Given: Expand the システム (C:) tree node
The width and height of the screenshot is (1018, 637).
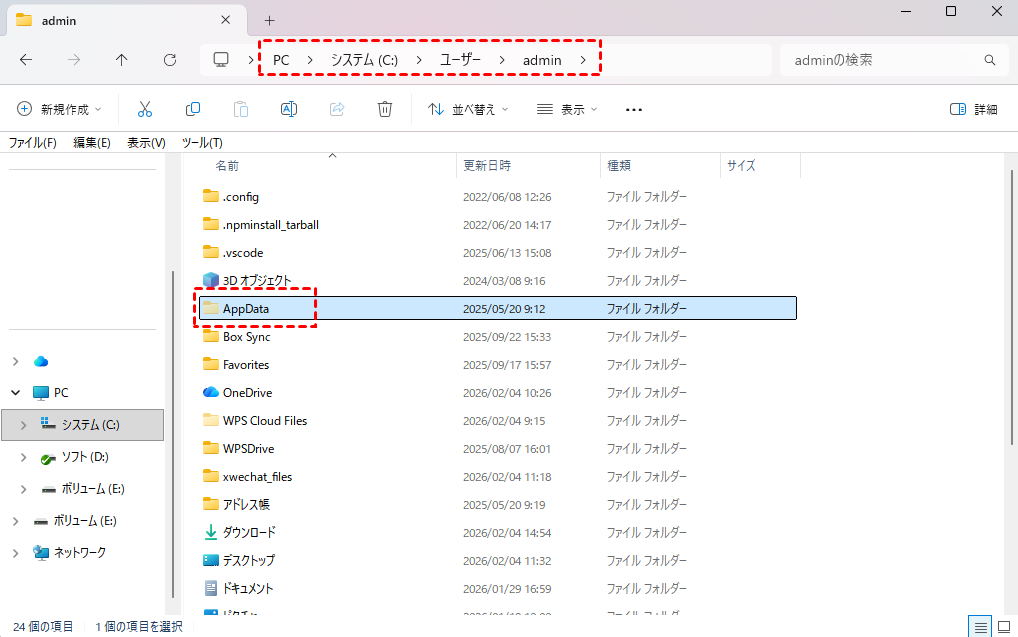Looking at the screenshot, I should coord(24,425).
